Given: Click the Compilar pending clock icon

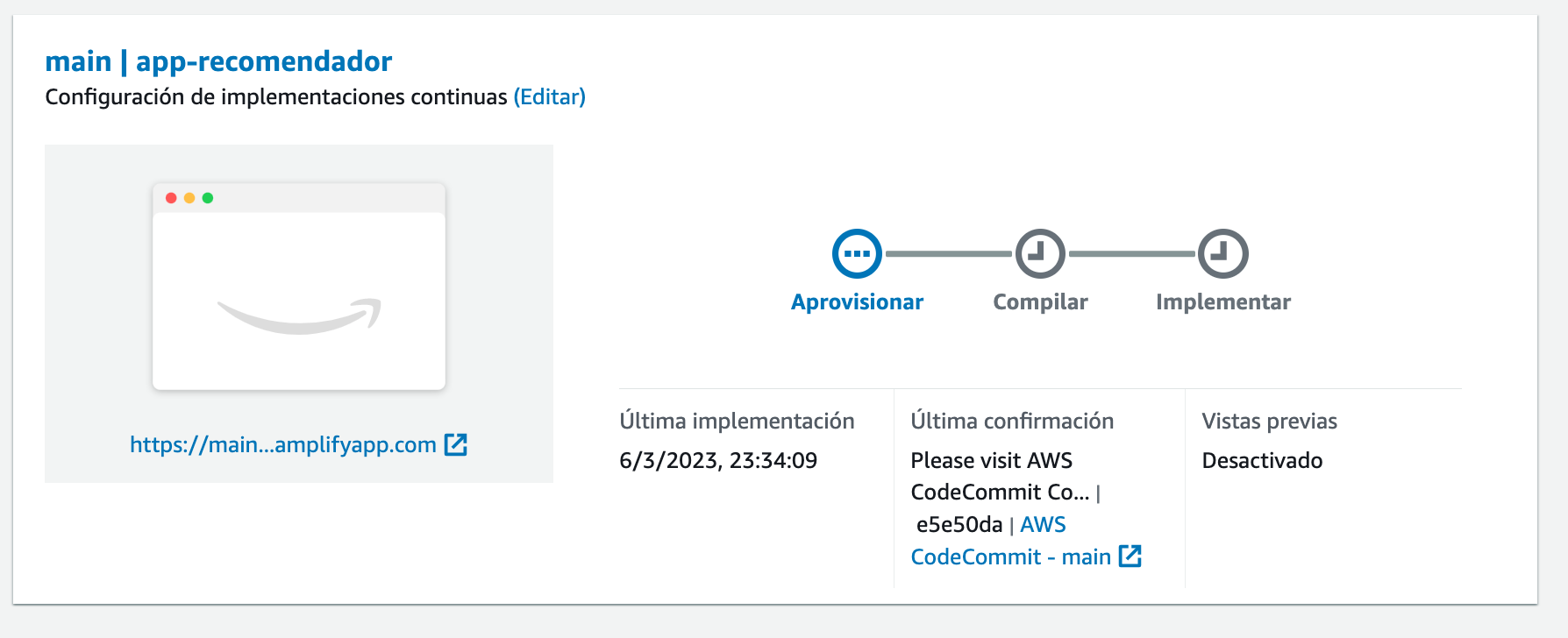Looking at the screenshot, I should click(1040, 253).
